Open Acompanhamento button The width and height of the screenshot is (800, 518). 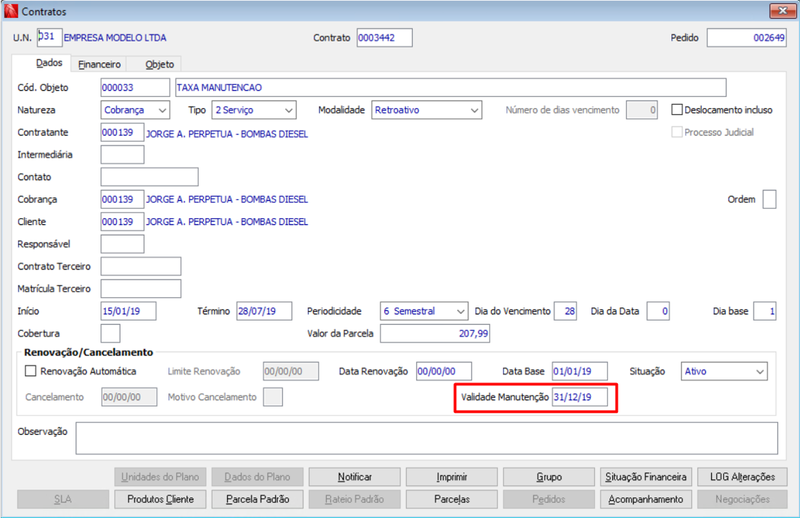click(645, 499)
